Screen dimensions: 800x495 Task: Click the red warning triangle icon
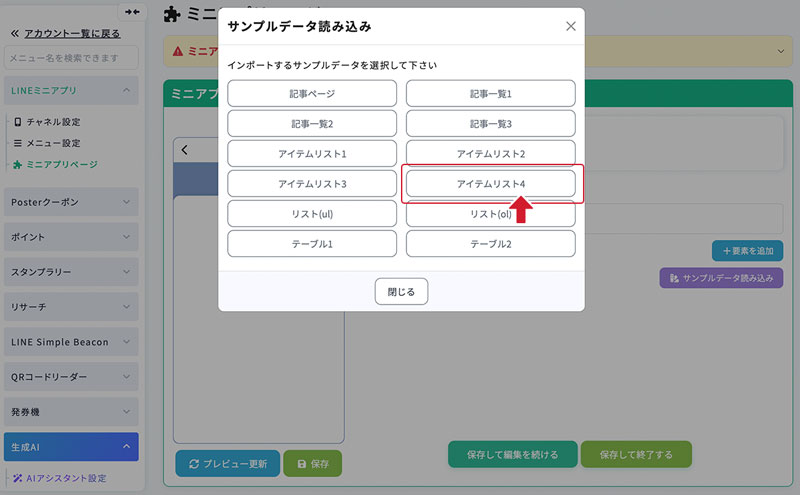[x=178, y=51]
